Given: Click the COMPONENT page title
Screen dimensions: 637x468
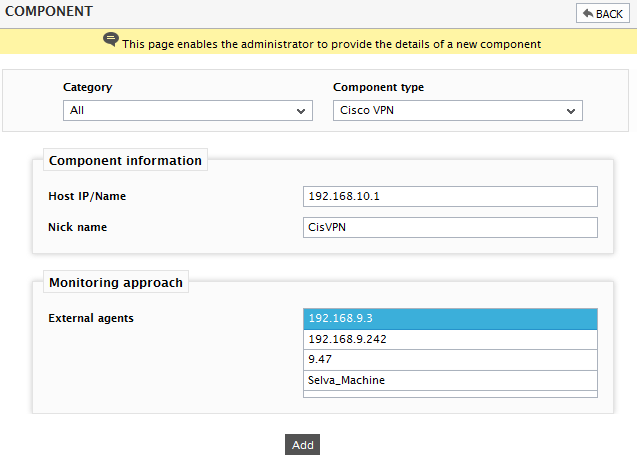Looking at the screenshot, I should pos(49,11).
